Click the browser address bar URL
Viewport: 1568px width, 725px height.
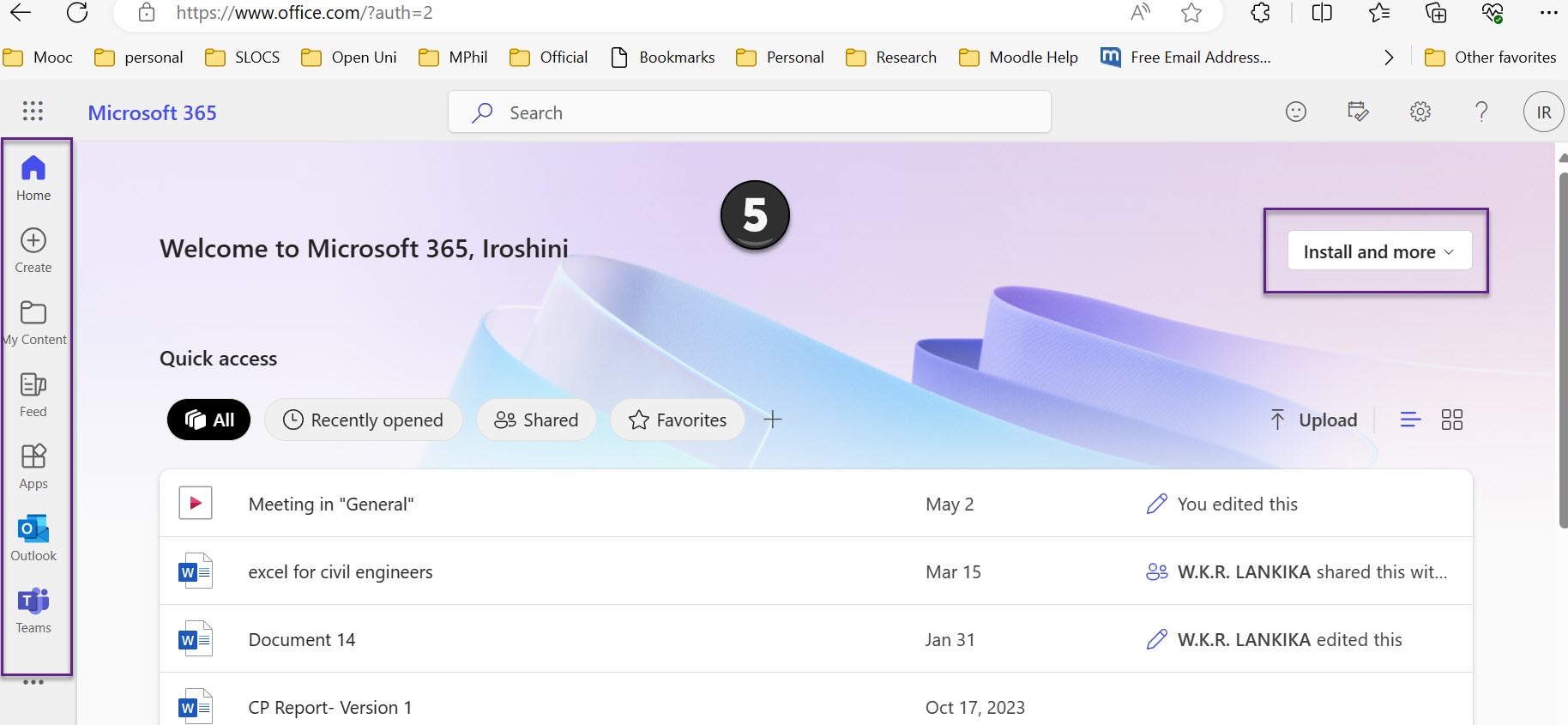click(x=305, y=12)
